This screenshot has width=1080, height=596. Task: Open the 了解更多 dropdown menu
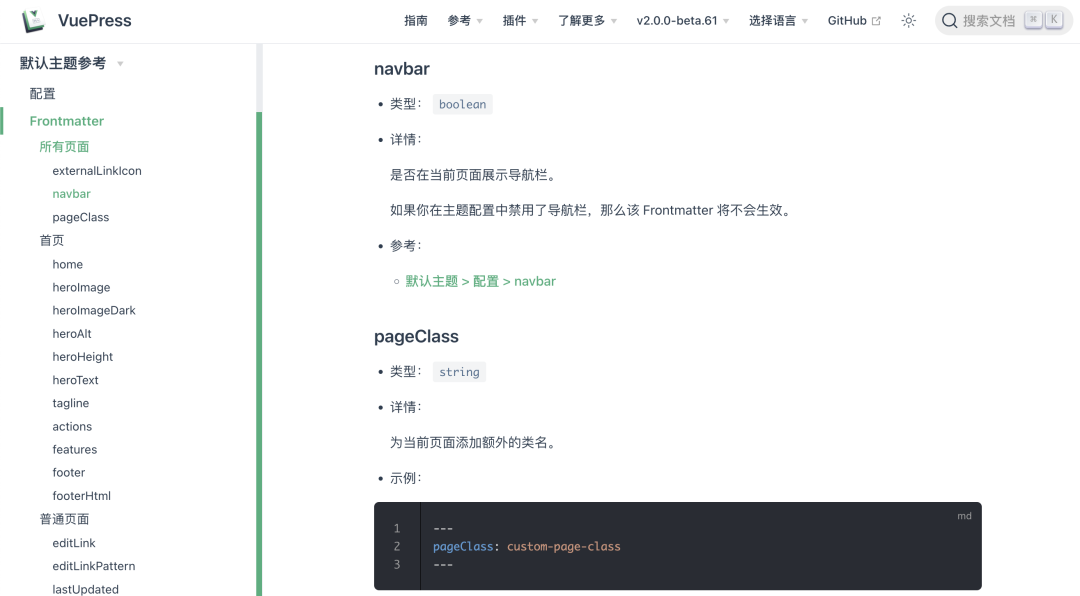coord(587,21)
